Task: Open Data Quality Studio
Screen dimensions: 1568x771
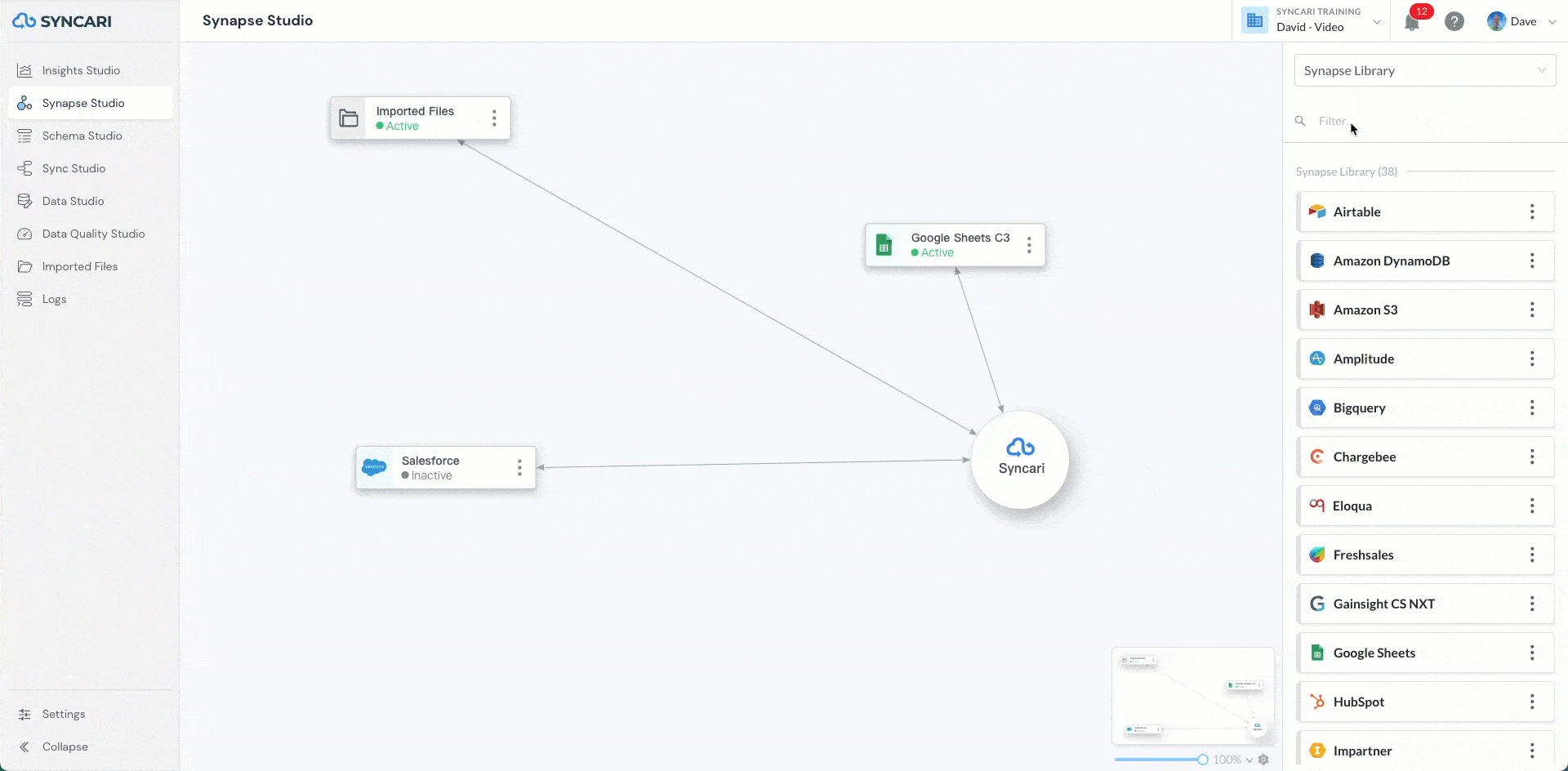Action: coord(93,234)
